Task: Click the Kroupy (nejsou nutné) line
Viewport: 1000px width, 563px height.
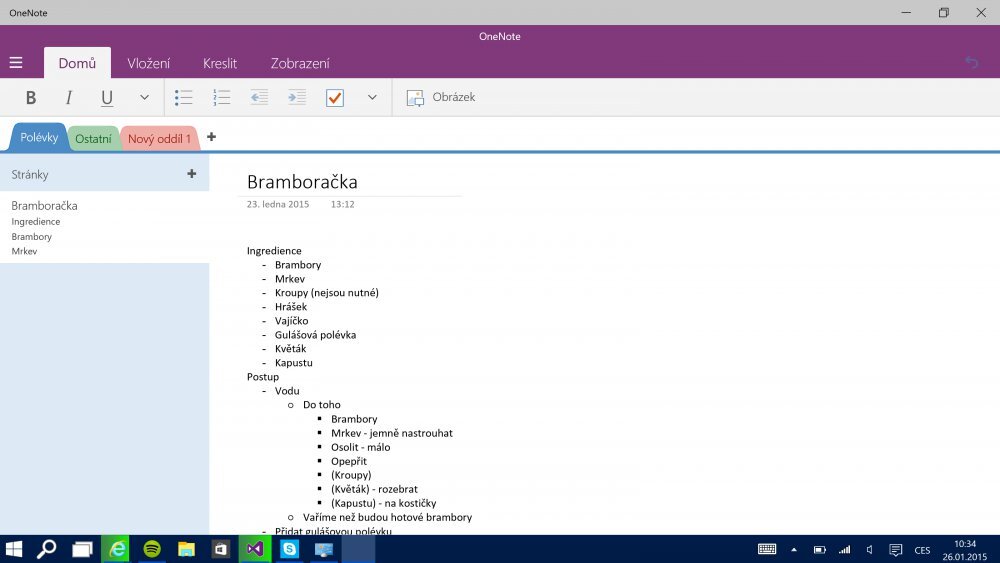Action: point(327,293)
